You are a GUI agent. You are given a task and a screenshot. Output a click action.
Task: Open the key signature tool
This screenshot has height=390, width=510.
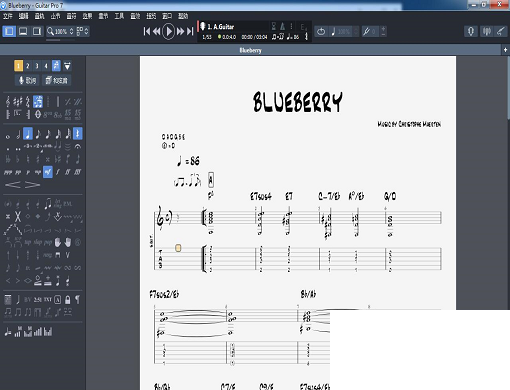tap(18, 102)
